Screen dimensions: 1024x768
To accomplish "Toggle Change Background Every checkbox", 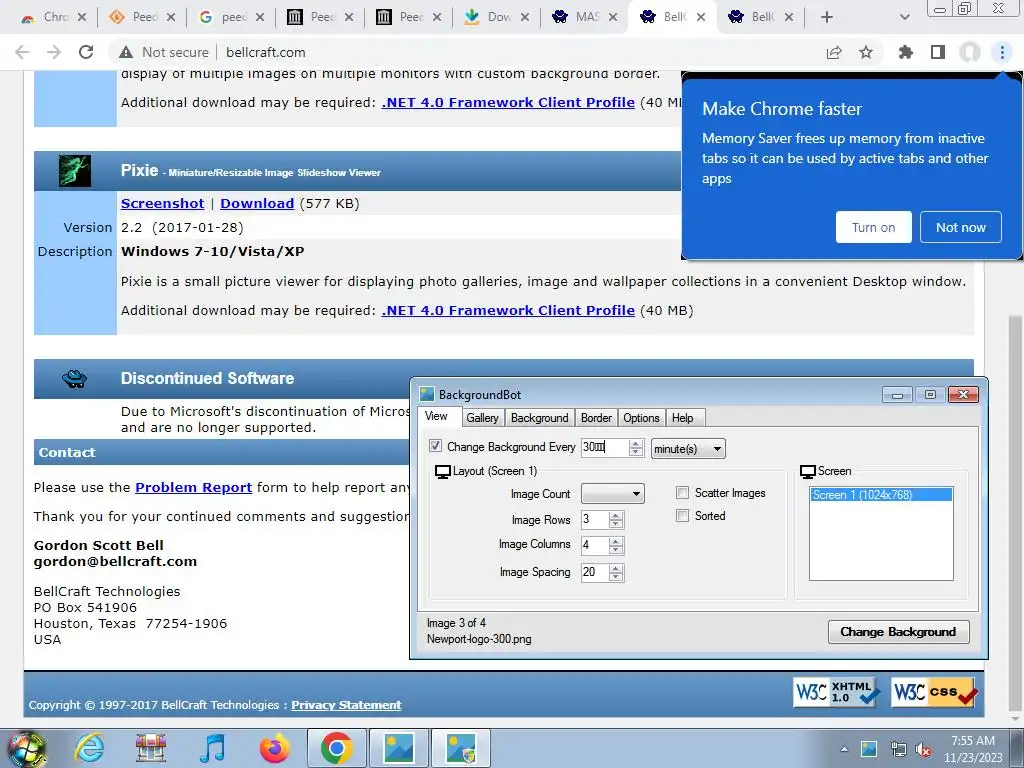I will tap(436, 446).
